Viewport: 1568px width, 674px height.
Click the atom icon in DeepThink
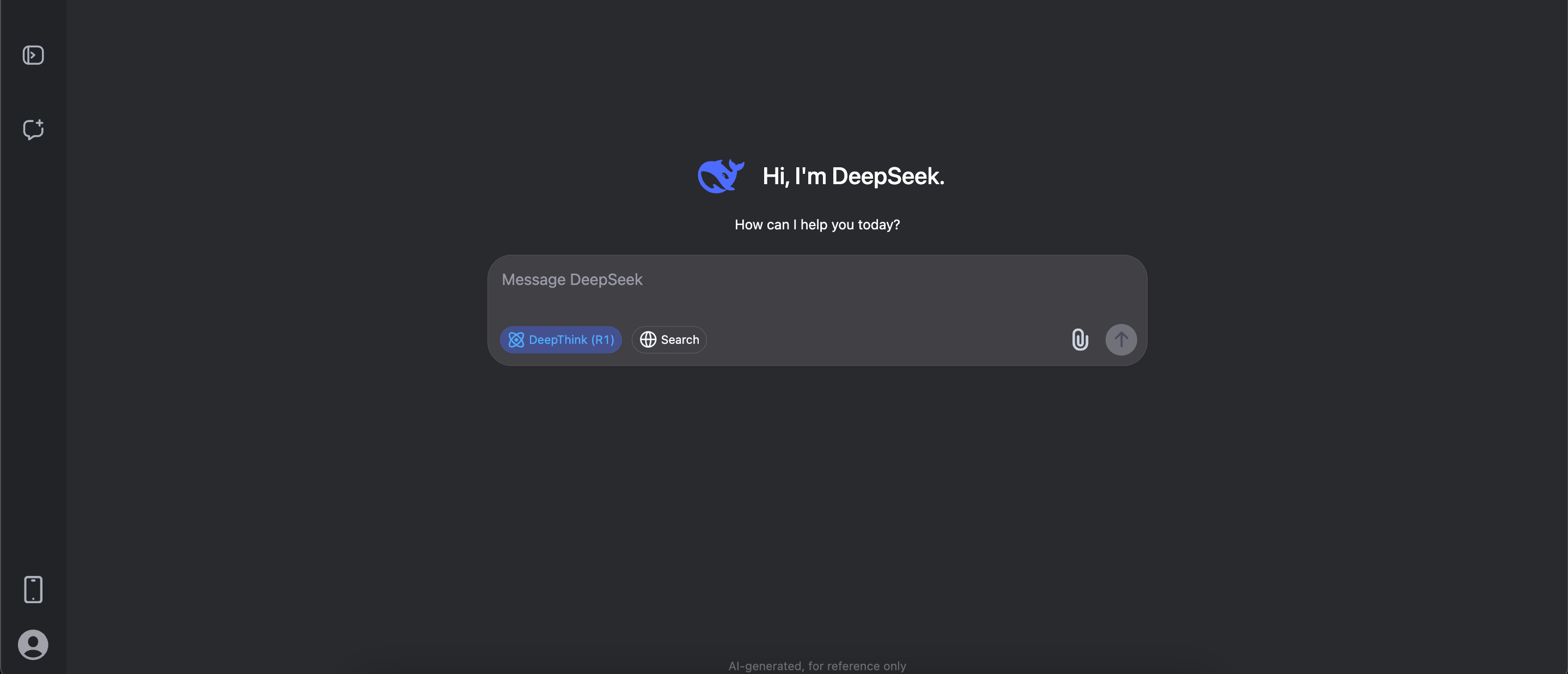coord(516,340)
